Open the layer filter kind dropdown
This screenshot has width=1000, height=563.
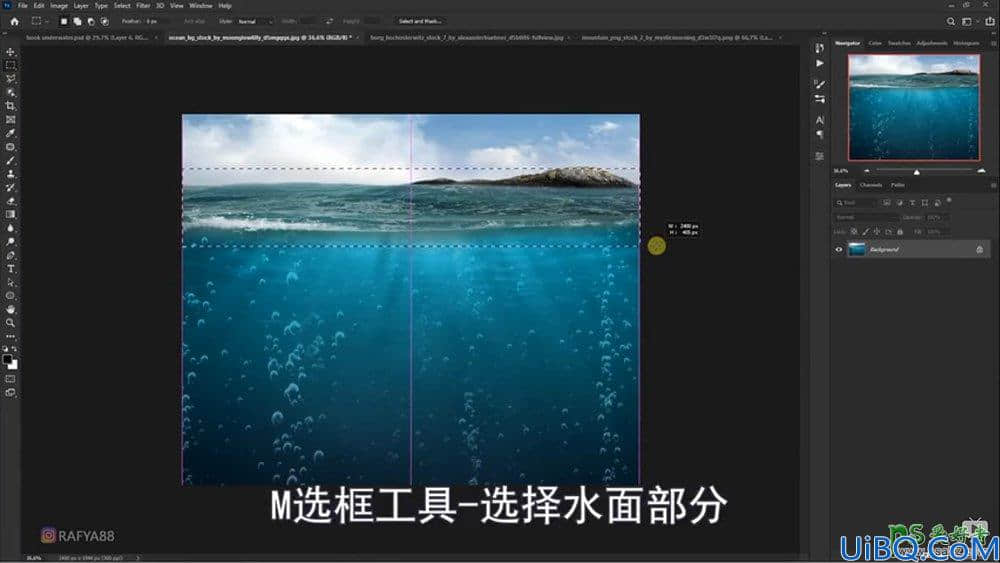pos(857,203)
